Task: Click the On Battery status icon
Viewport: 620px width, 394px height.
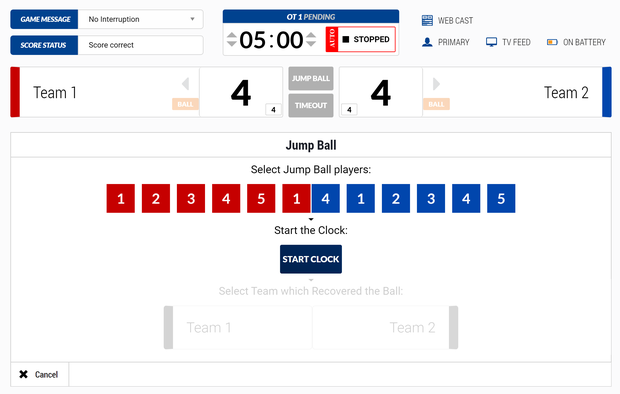Action: [x=552, y=42]
